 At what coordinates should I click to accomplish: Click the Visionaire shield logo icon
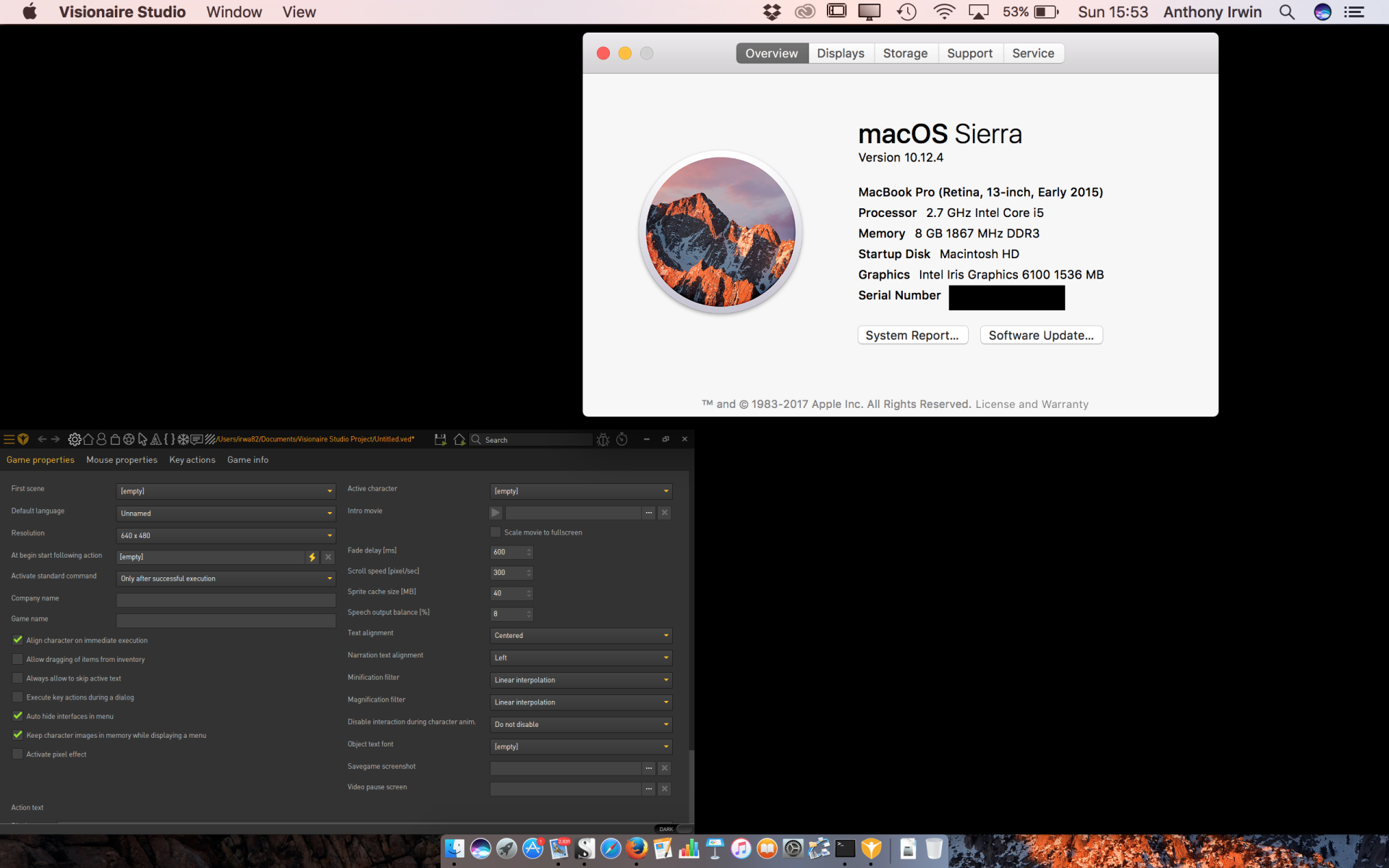(x=23, y=439)
